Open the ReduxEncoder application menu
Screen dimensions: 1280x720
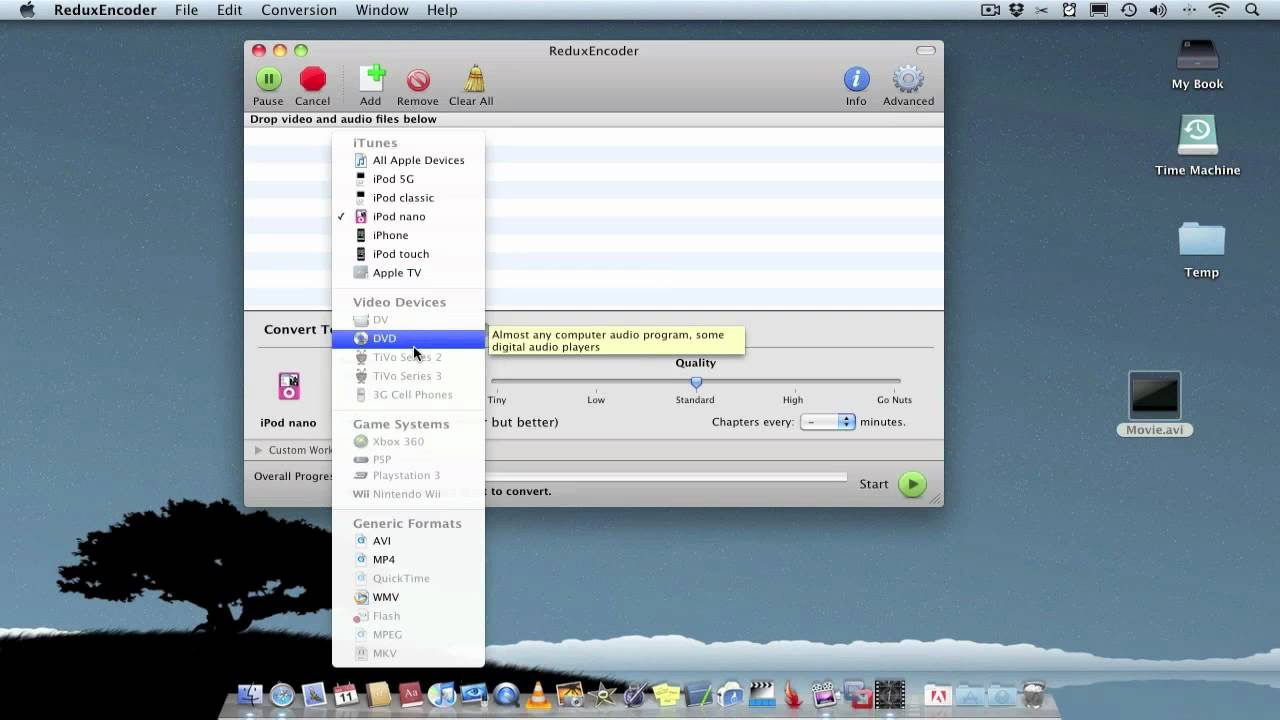coord(105,10)
